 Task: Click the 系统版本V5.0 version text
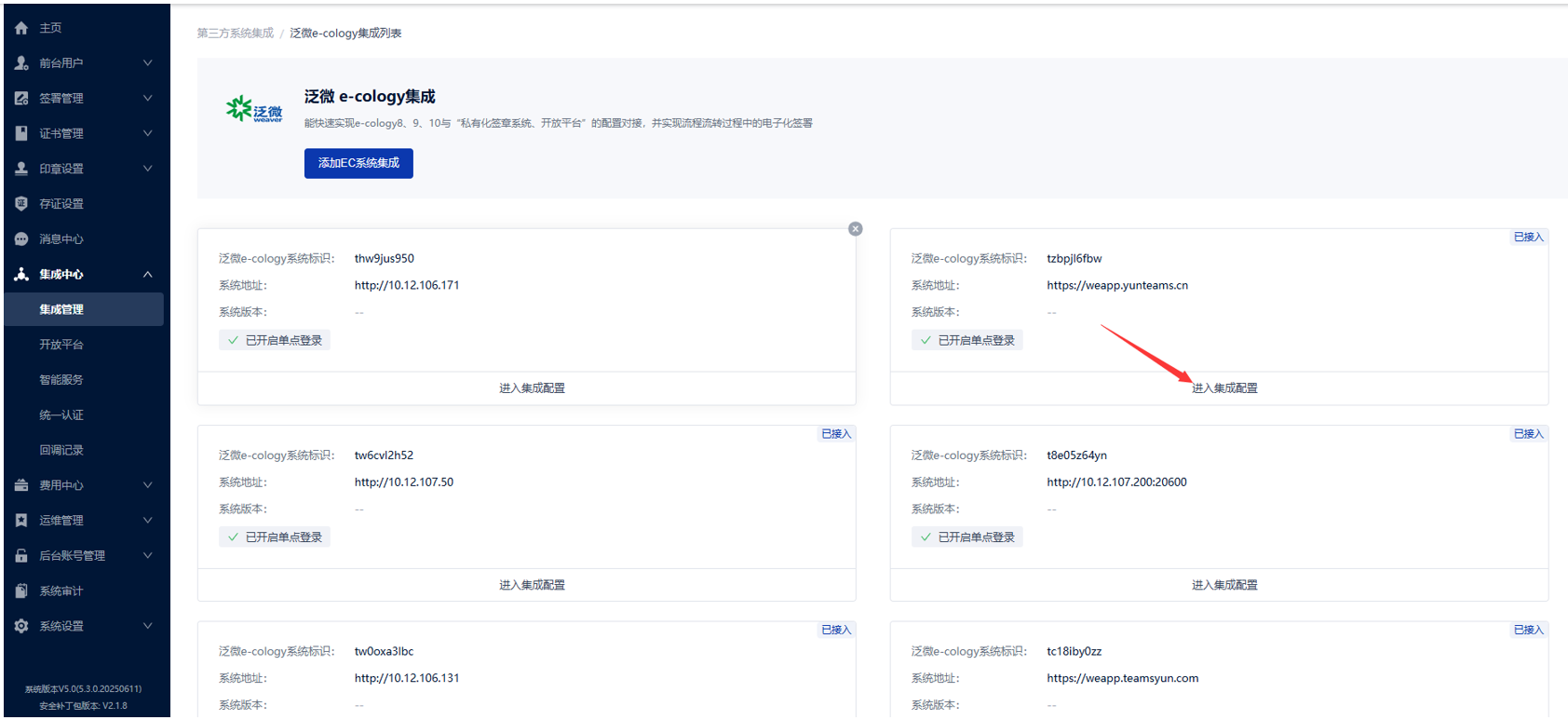tap(84, 689)
